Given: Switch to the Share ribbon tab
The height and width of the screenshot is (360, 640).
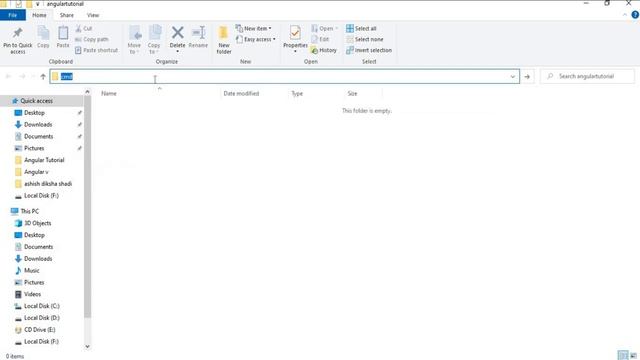Looking at the screenshot, I should click(x=67, y=15).
